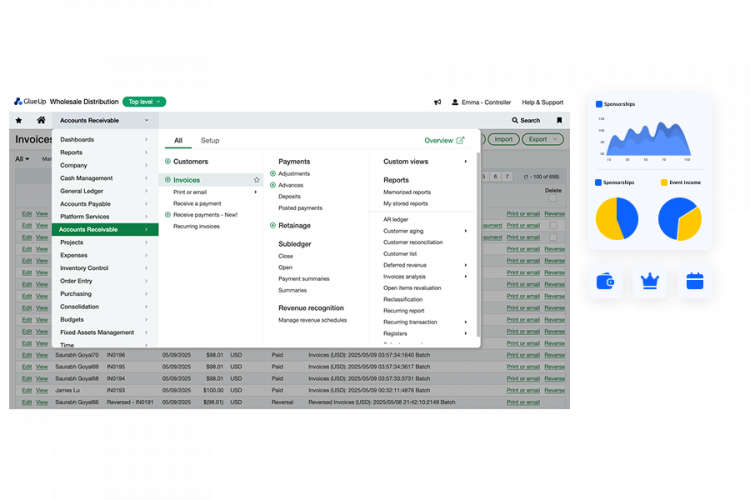Click the green circle icon beside Retainage

273,225
